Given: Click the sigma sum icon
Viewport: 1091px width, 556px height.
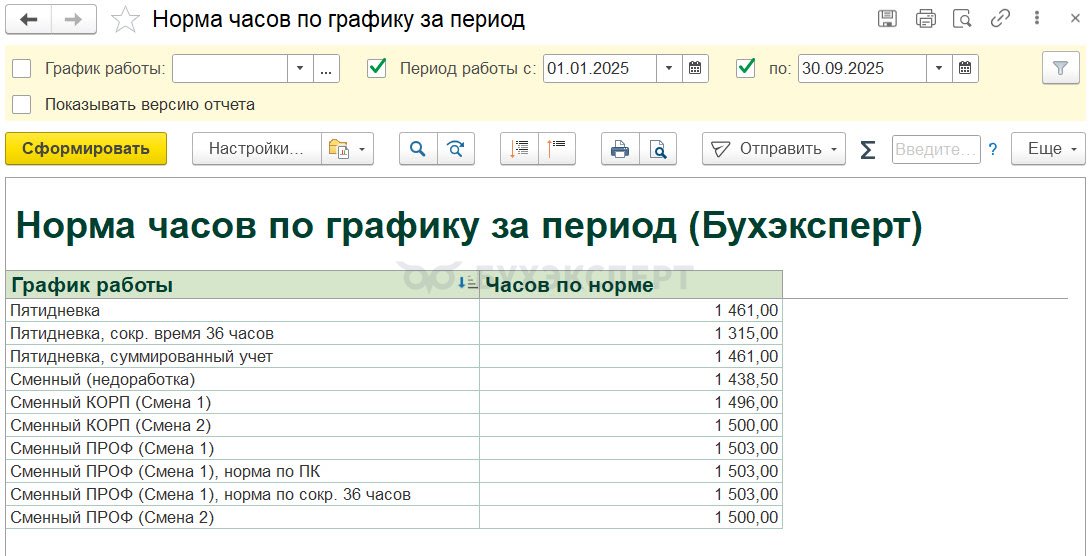Looking at the screenshot, I should [868, 149].
